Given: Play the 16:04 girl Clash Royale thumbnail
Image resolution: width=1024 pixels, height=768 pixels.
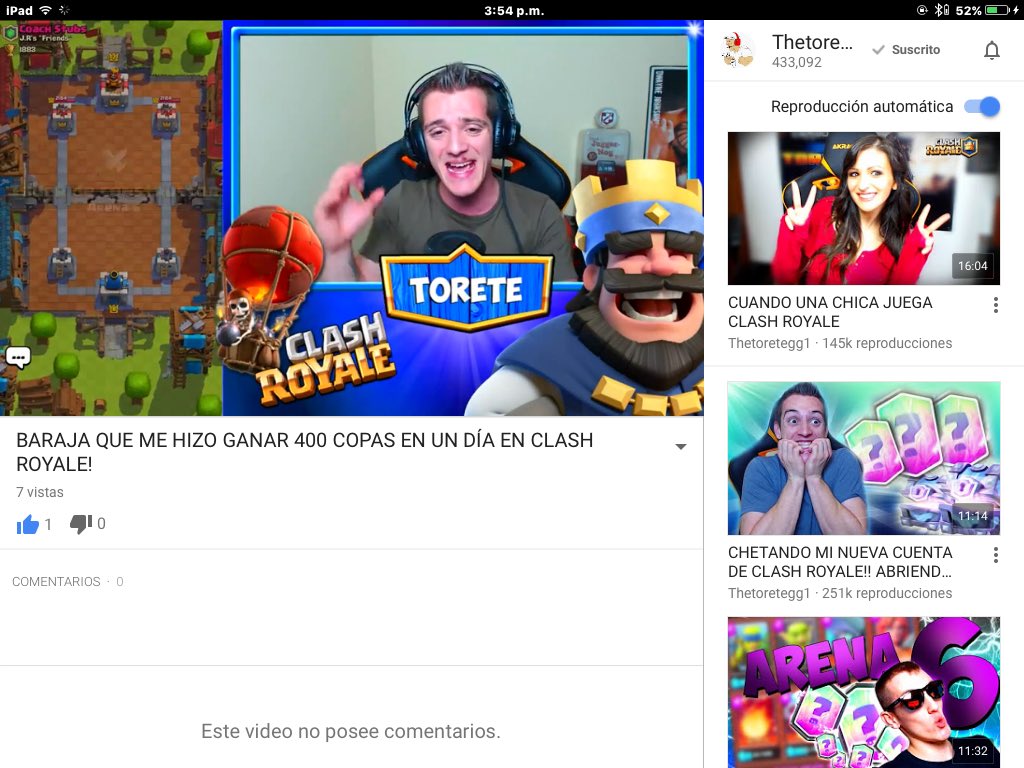Looking at the screenshot, I should pos(863,208).
